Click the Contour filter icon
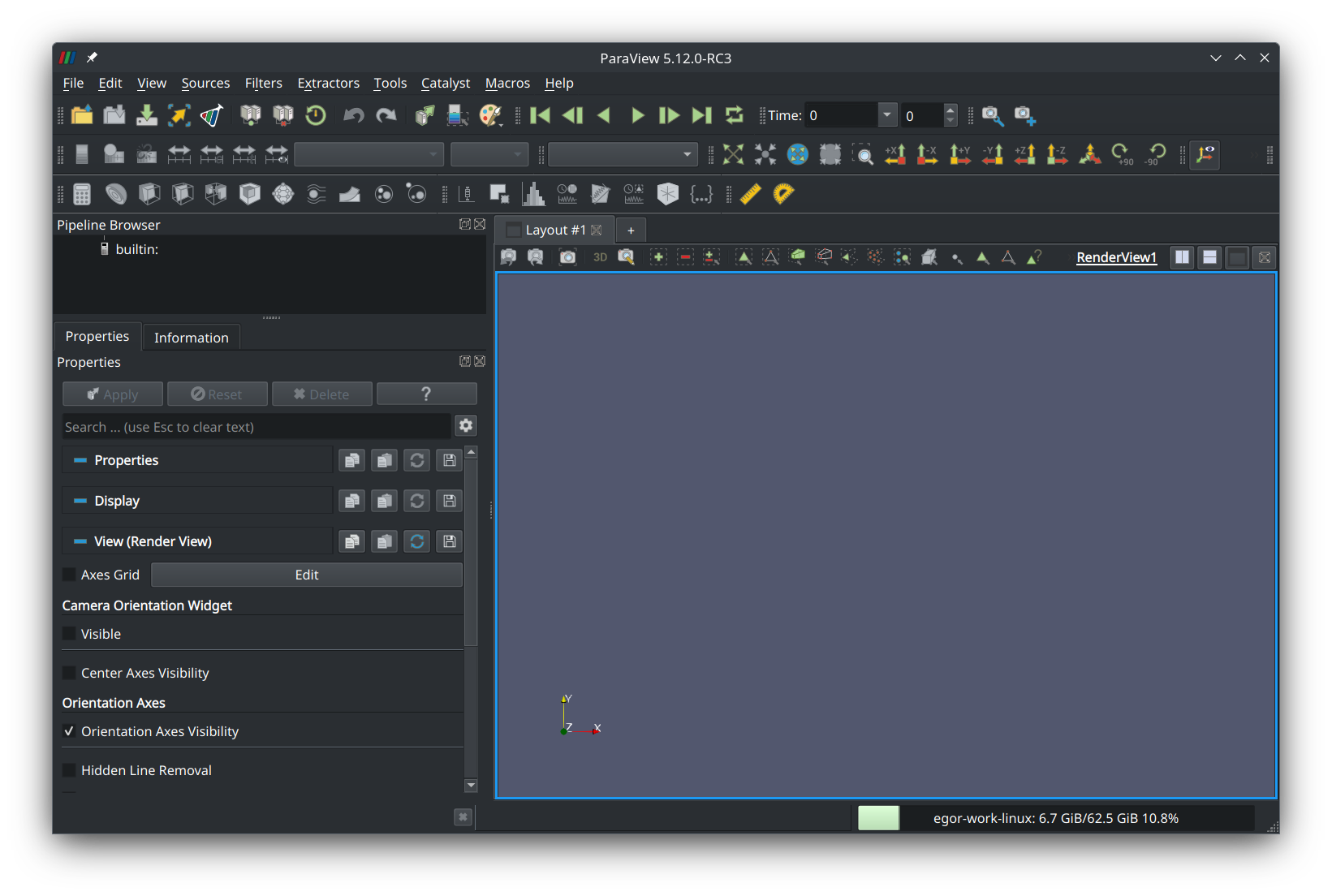 116,194
